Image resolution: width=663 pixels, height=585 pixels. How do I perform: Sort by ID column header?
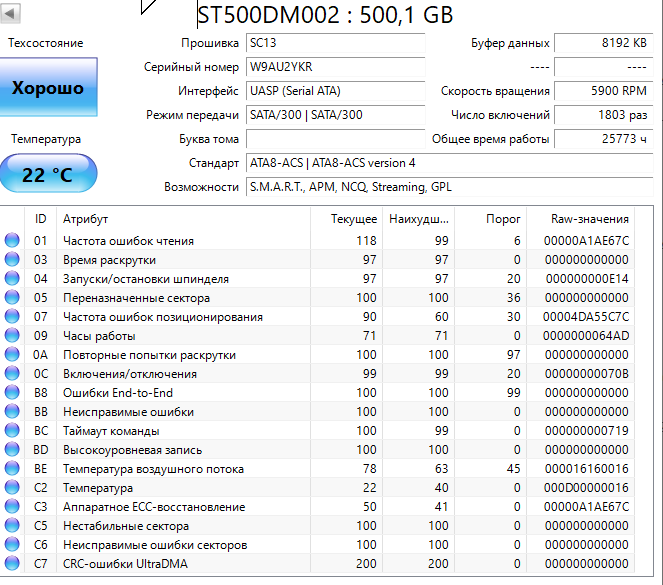tap(41, 219)
